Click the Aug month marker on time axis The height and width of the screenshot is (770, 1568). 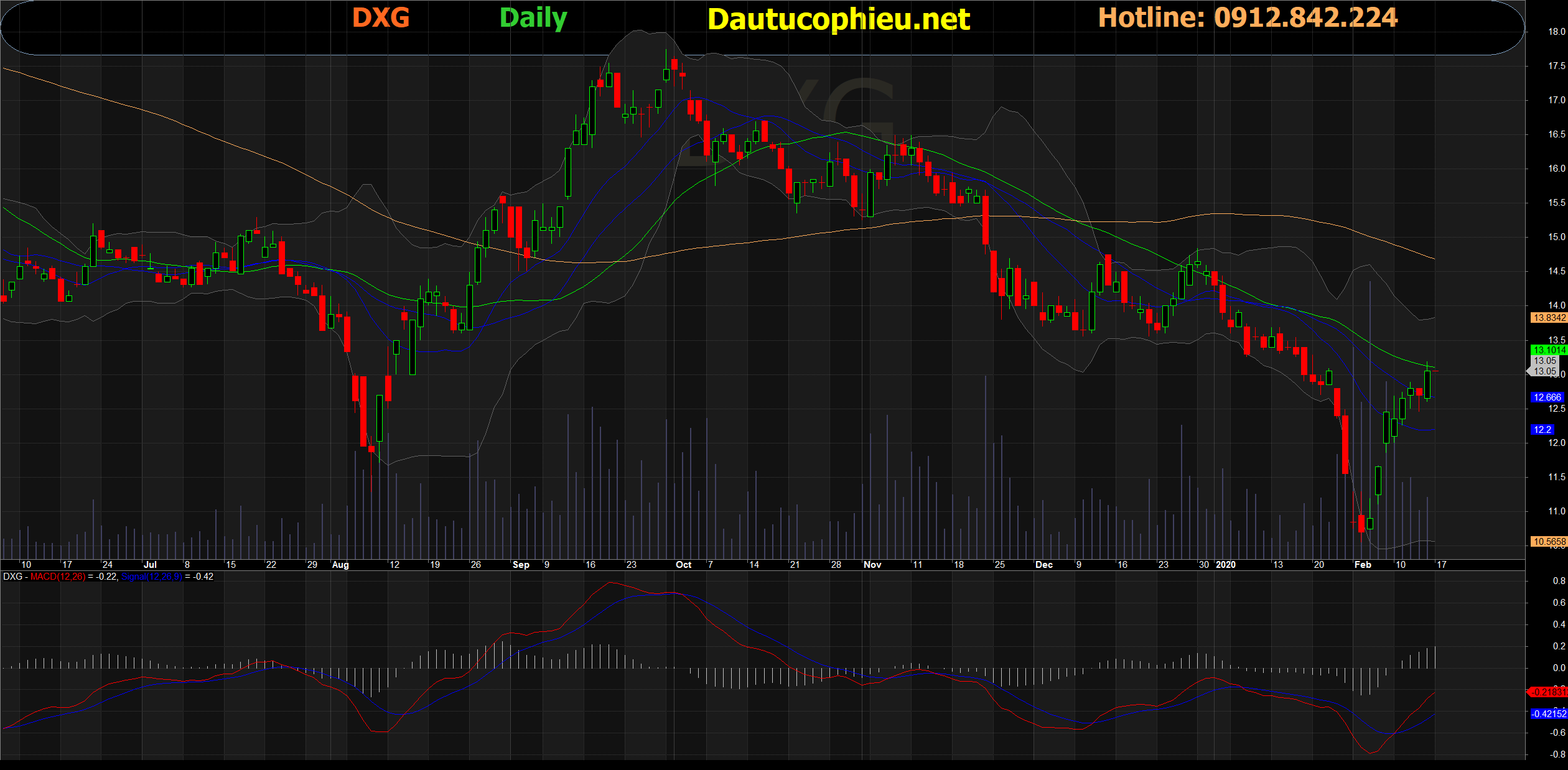(x=340, y=565)
